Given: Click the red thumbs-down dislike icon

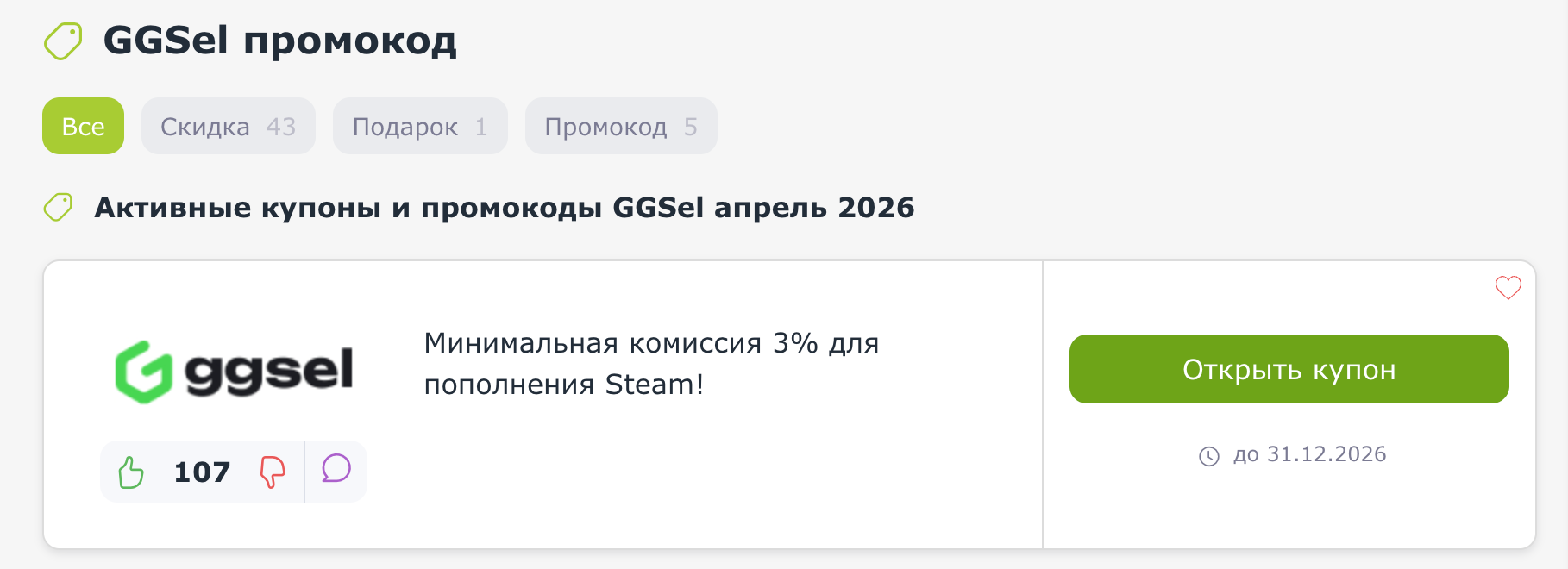Looking at the screenshot, I should [272, 471].
